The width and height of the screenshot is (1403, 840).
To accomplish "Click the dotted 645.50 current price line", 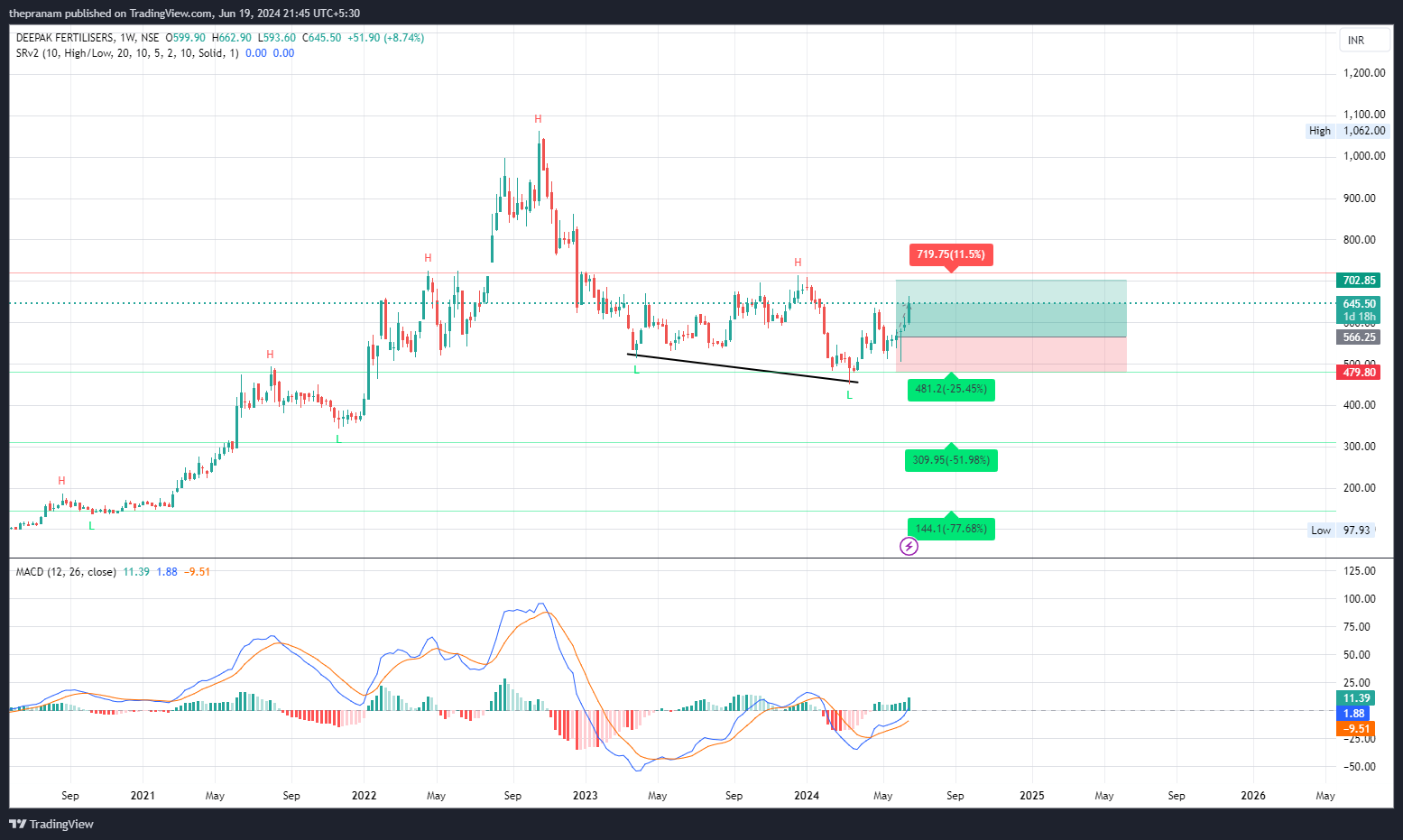I will 672,304.
